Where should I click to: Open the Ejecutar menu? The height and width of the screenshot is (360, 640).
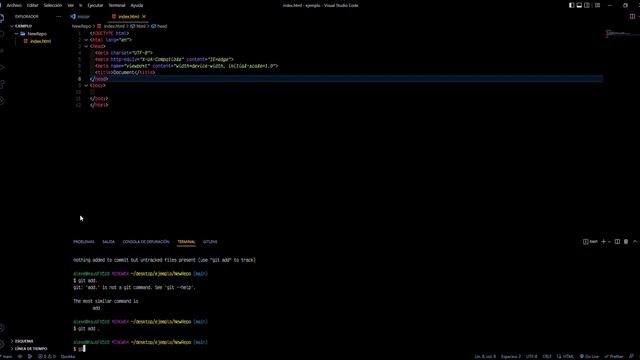click(x=95, y=5)
